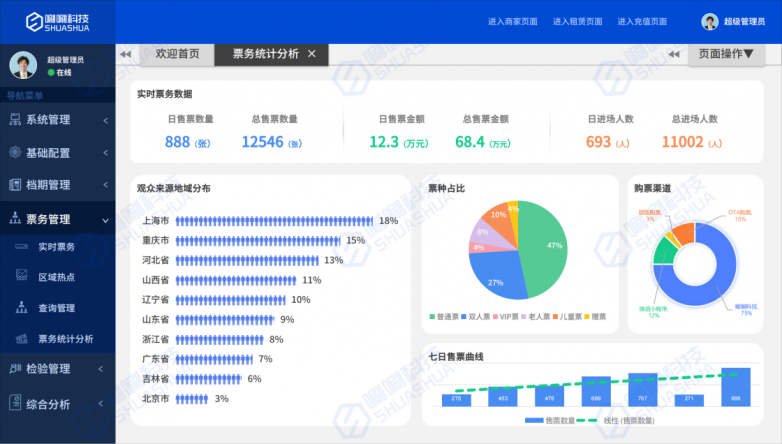
Task: Click the 超级管理员 avatar in header
Action: click(x=709, y=21)
